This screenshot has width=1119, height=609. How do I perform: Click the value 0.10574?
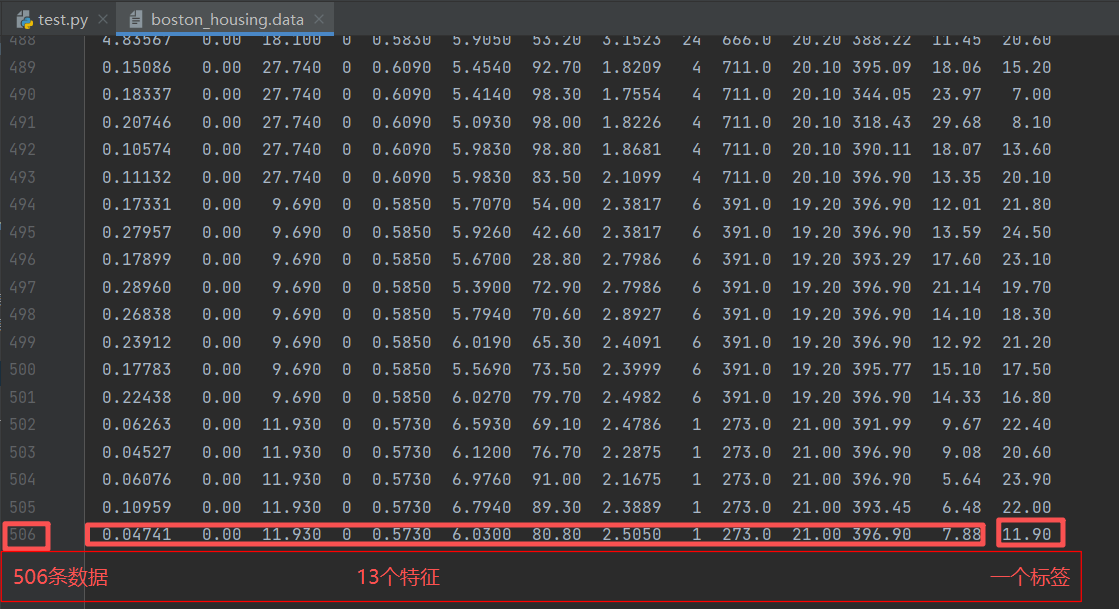click(x=136, y=150)
